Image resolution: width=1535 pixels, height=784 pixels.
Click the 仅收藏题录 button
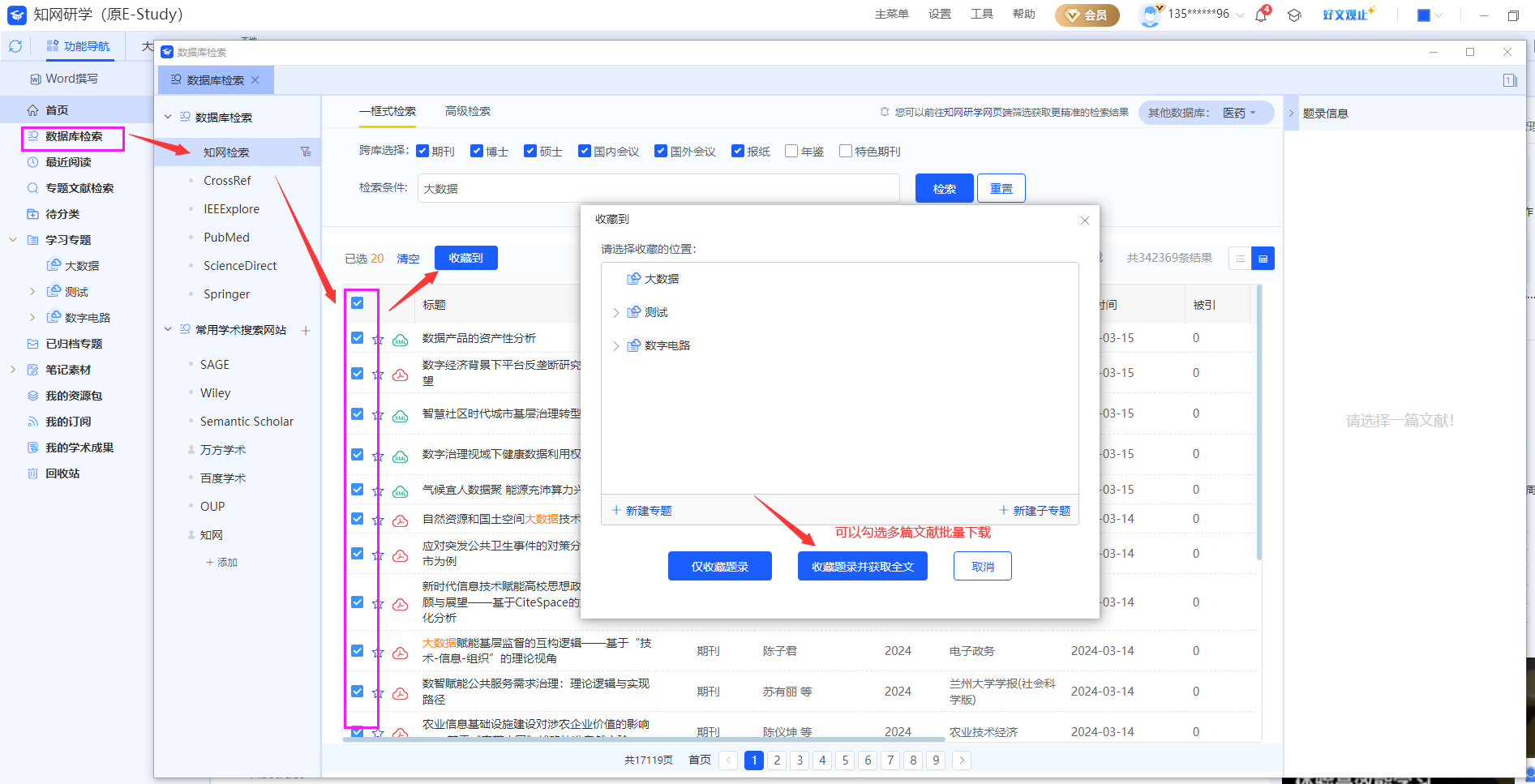click(x=720, y=566)
